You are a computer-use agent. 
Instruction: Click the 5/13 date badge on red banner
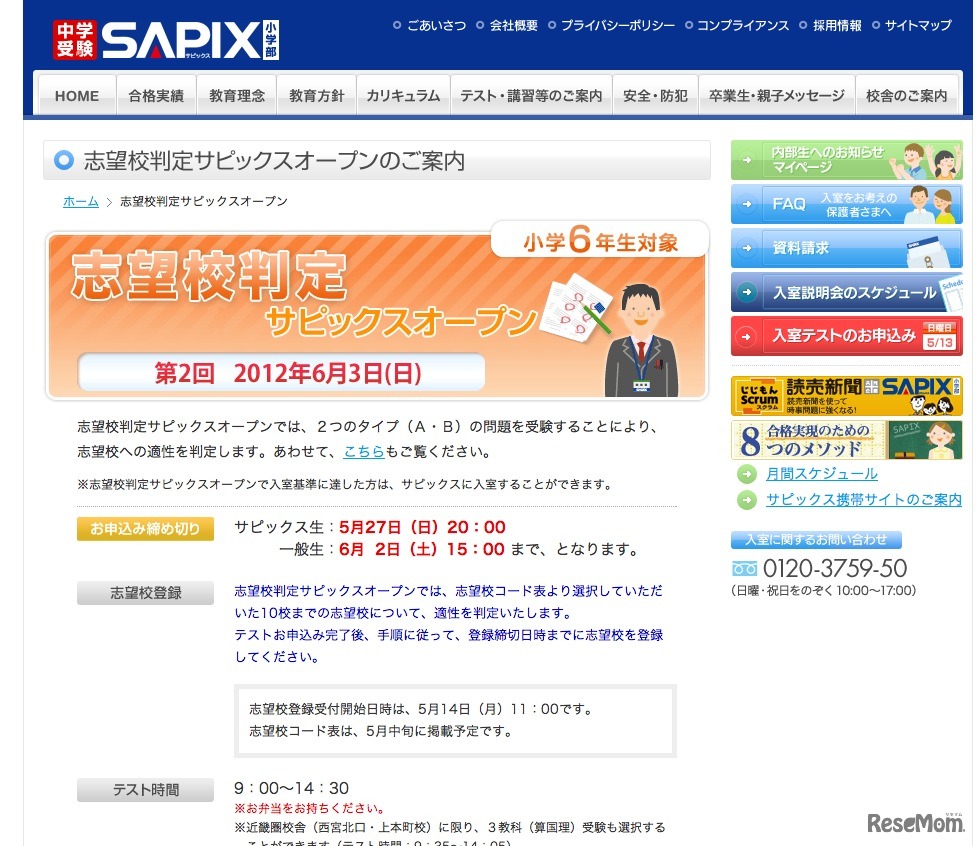939,338
